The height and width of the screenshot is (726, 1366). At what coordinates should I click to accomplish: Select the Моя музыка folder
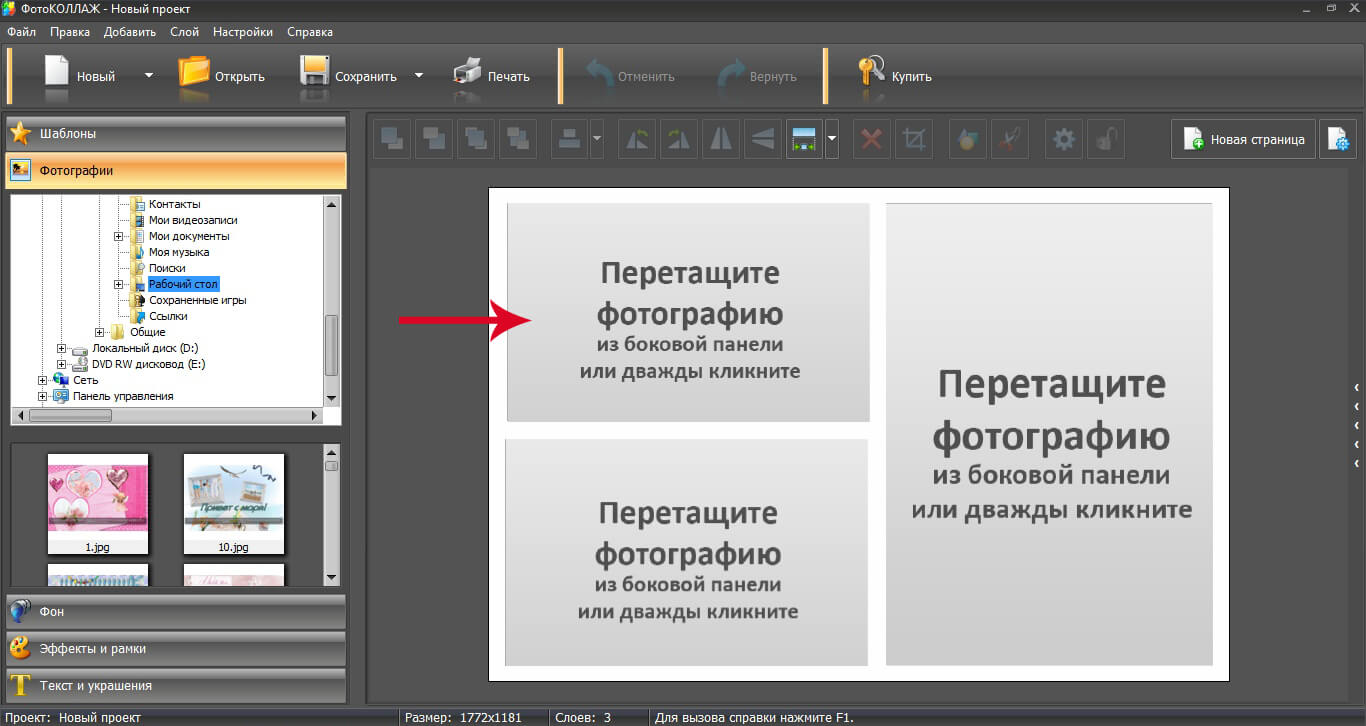click(179, 252)
